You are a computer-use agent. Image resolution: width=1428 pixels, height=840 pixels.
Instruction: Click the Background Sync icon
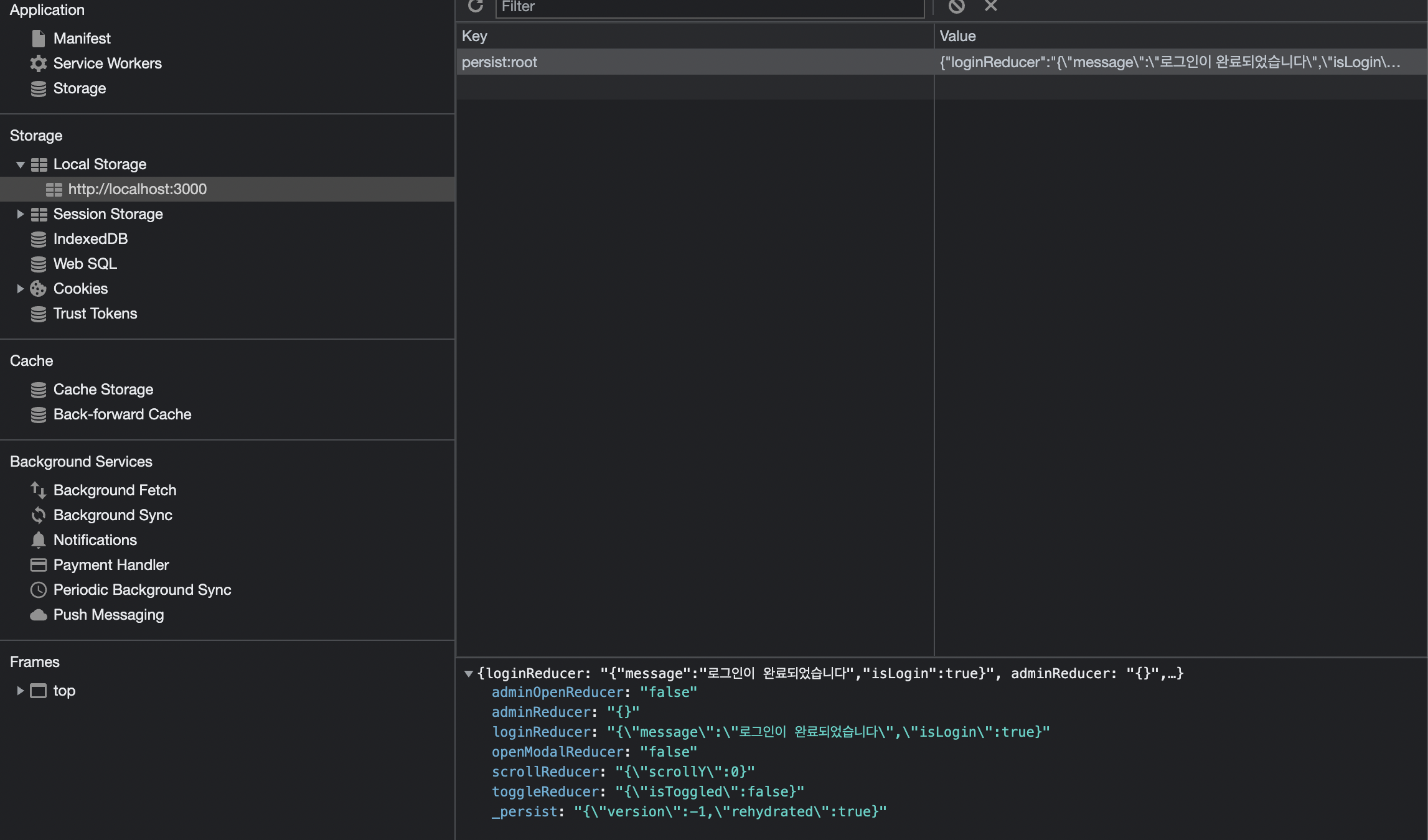coord(39,515)
